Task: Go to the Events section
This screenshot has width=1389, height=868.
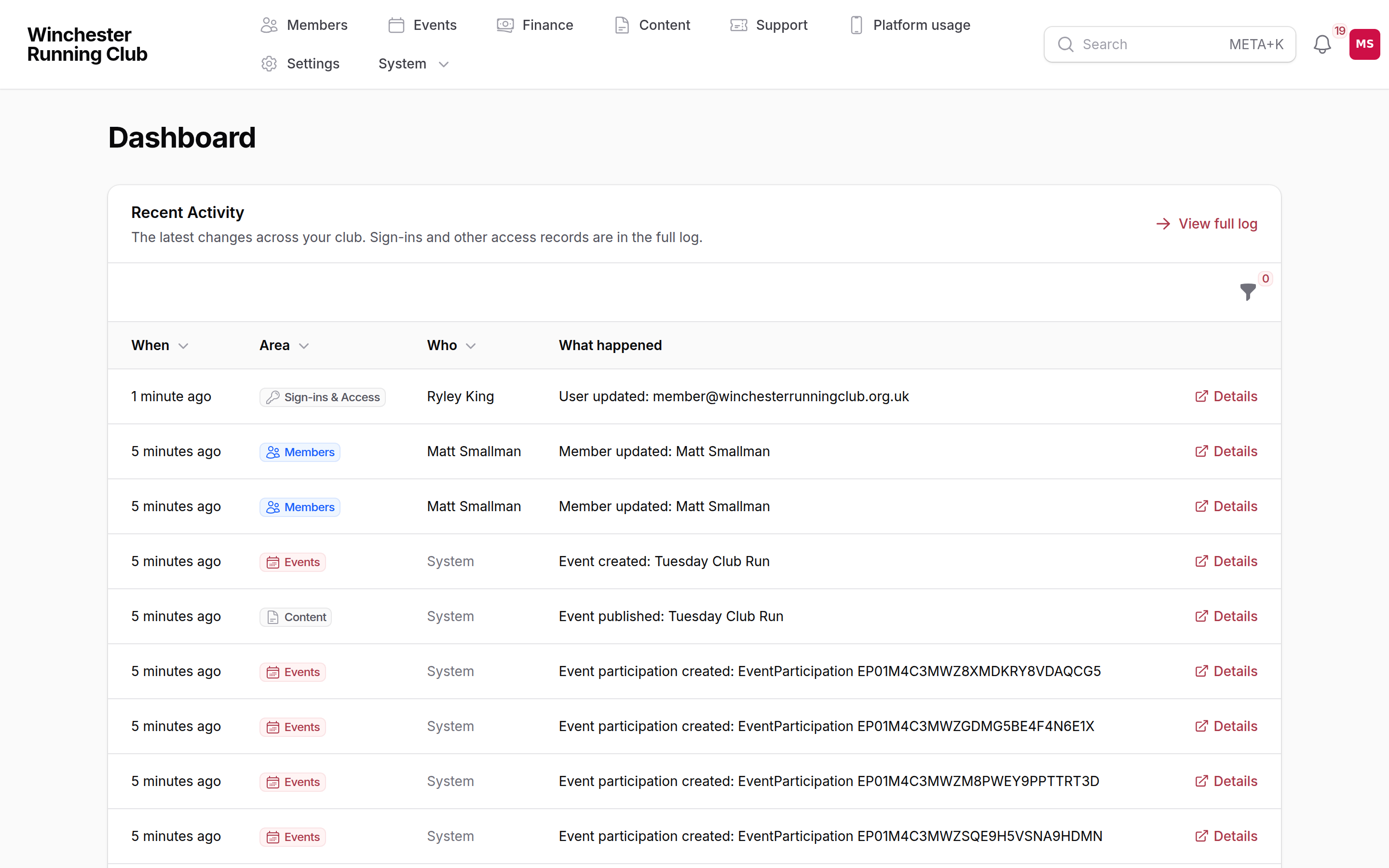Action: coord(422,25)
